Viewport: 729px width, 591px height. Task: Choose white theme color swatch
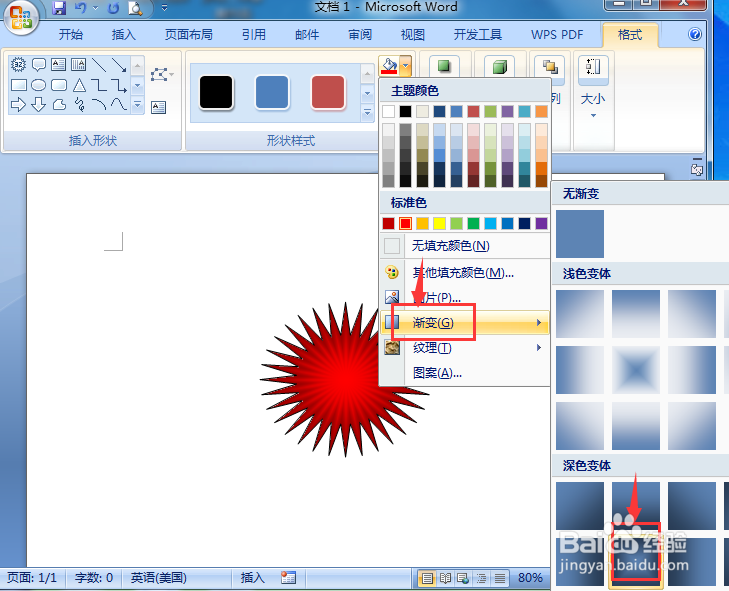[x=389, y=112]
